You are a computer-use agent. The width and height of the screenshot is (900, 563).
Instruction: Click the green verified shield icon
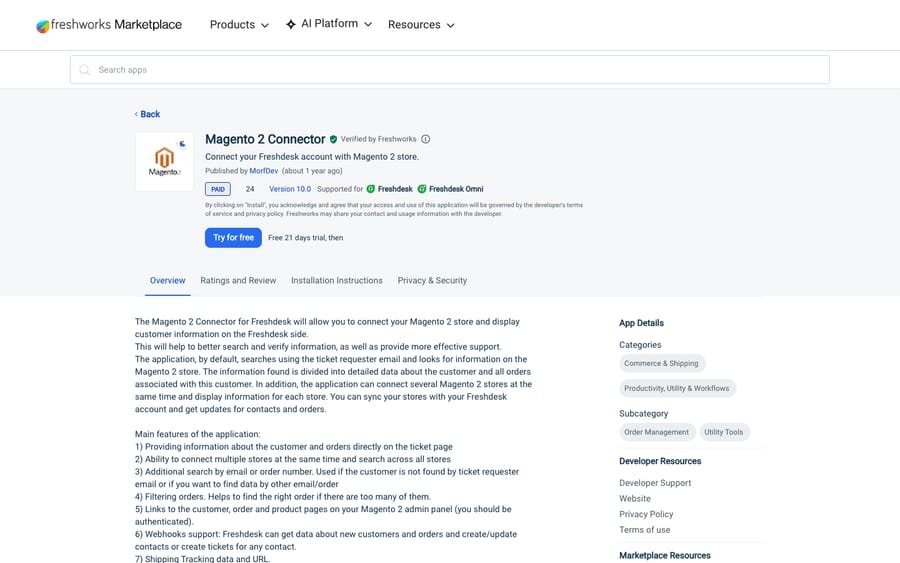pos(333,139)
